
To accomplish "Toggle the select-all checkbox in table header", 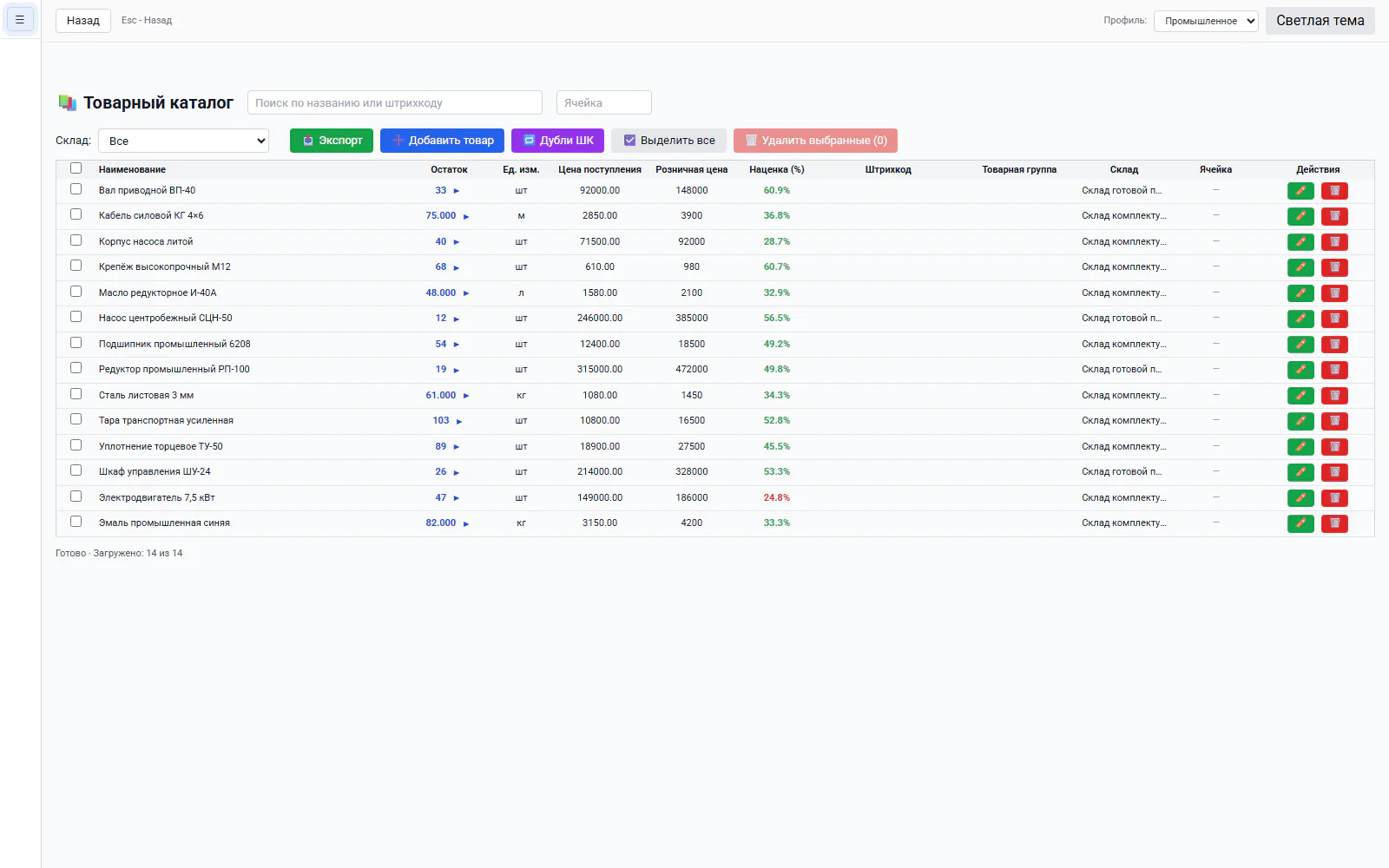I will 76,168.
